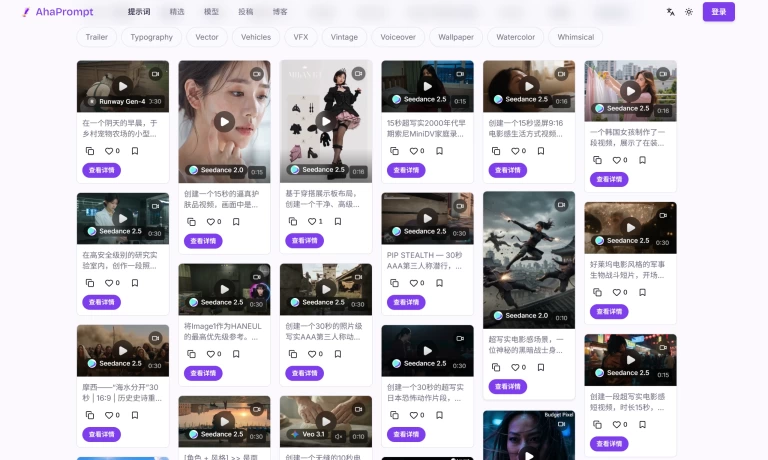
Task: Play the MiniDV home video card
Action: click(x=427, y=86)
